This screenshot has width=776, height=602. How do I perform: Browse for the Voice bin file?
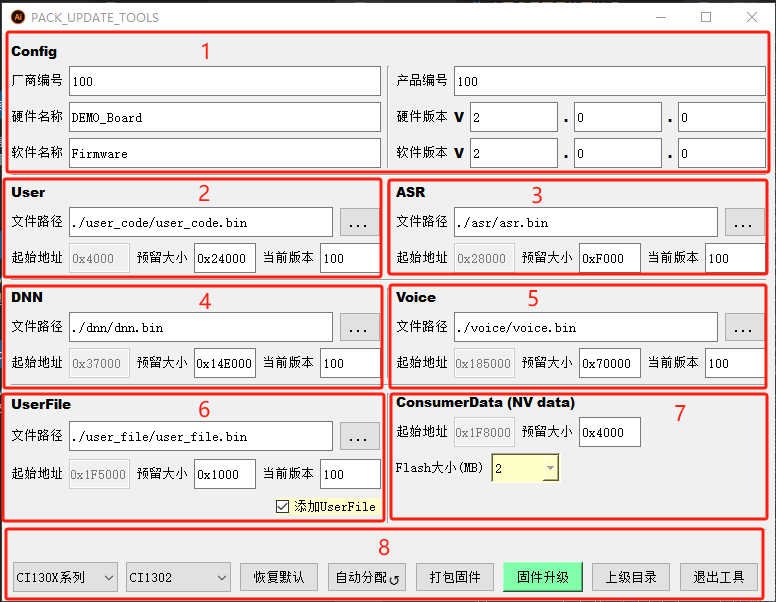tap(744, 327)
